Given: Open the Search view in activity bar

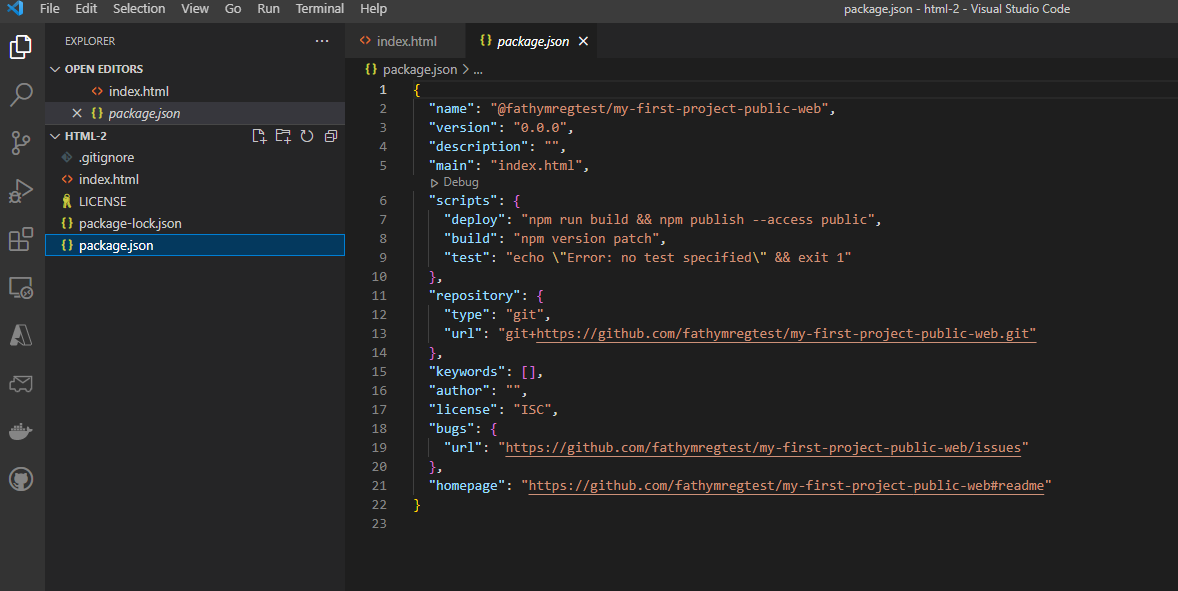Looking at the screenshot, I should pos(21,95).
